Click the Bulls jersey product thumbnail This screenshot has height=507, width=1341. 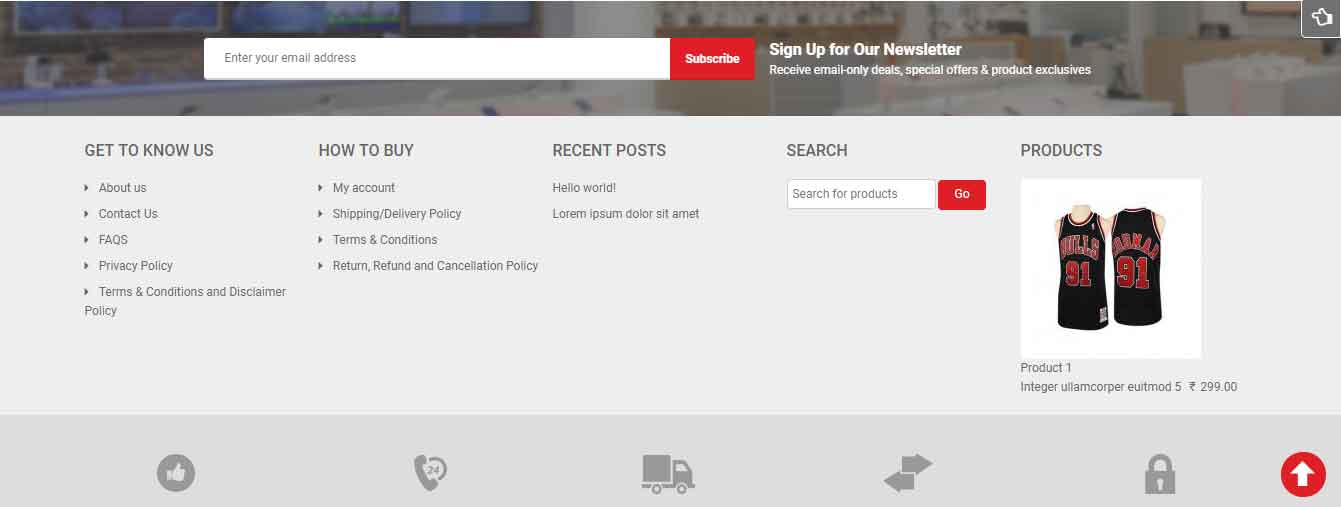[1111, 268]
